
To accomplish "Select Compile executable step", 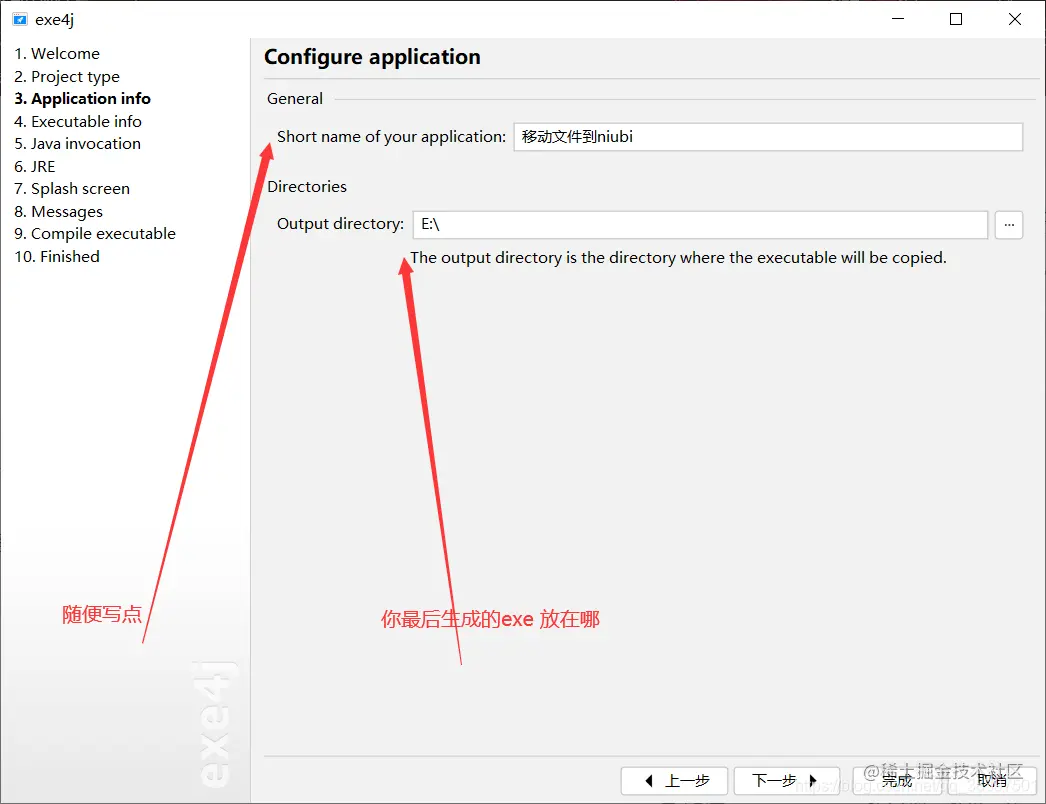I will [x=95, y=234].
